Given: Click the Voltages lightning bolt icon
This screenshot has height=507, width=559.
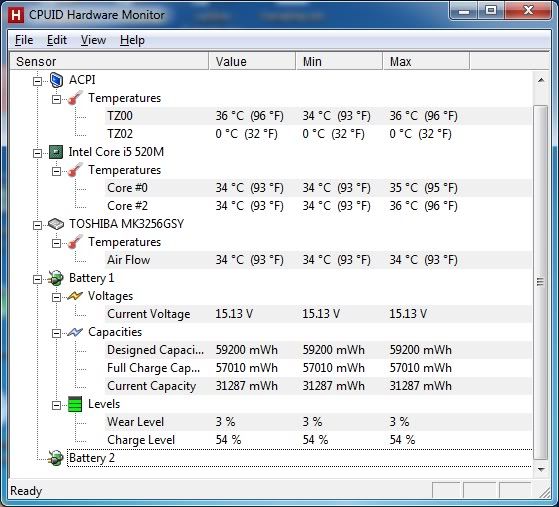Looking at the screenshot, I should pos(75,296).
